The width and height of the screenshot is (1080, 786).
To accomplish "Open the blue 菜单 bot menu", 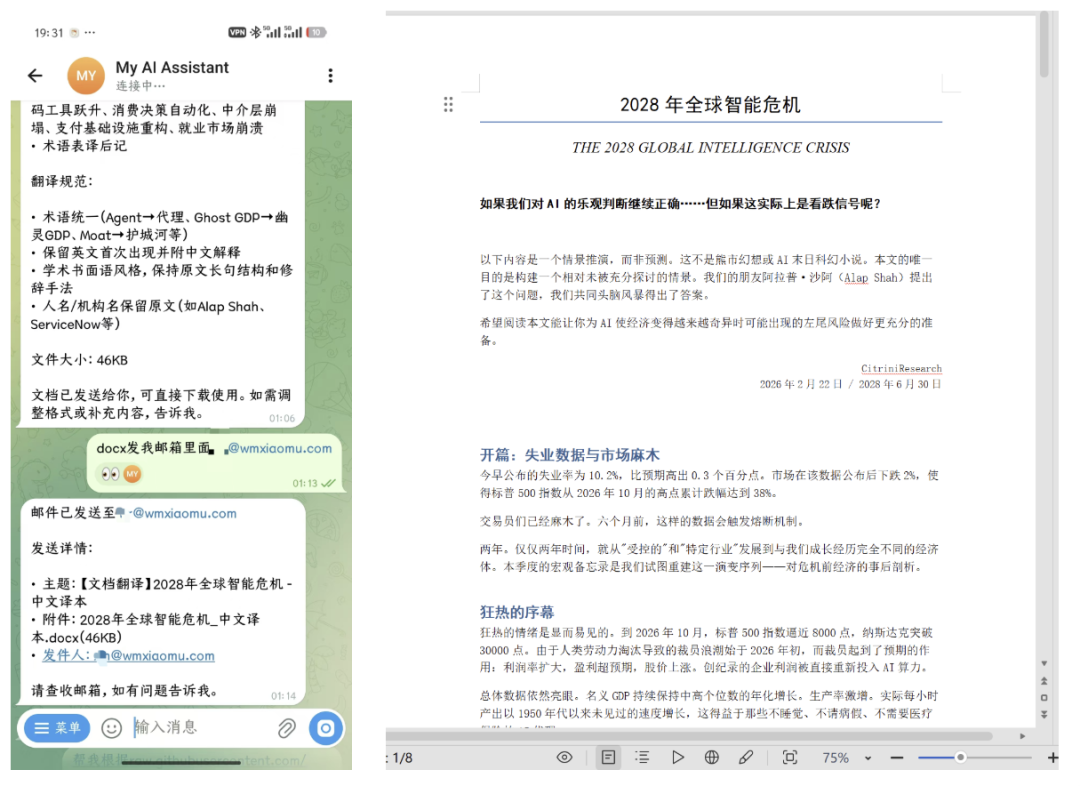I will point(57,728).
